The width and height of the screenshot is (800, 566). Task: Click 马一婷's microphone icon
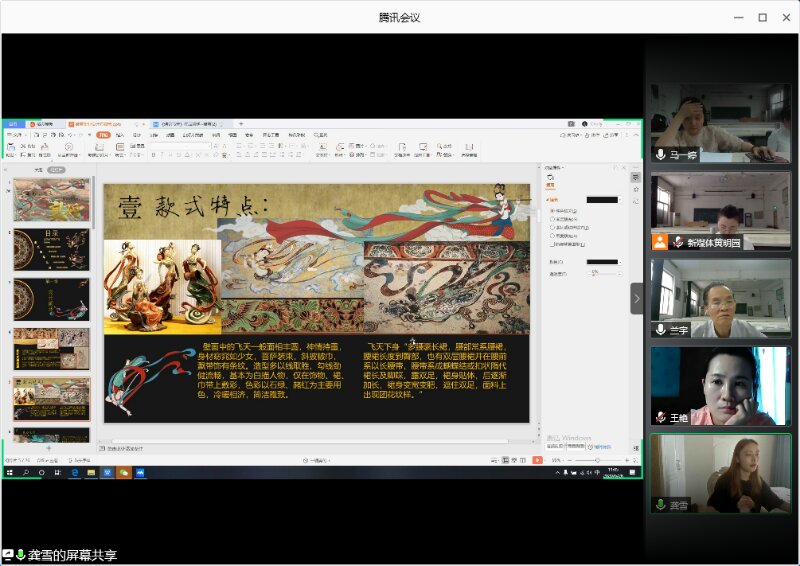coord(661,155)
